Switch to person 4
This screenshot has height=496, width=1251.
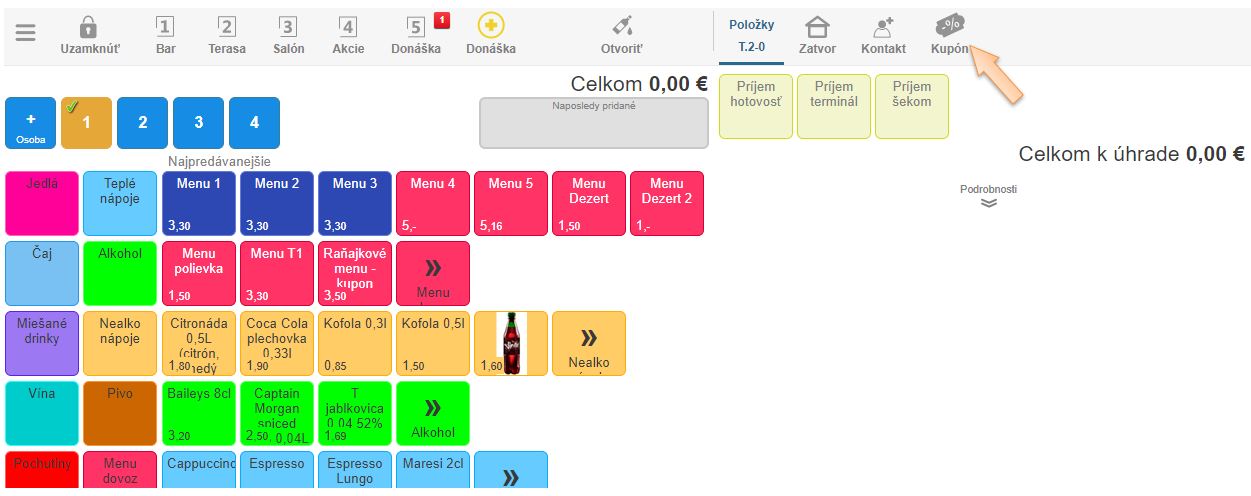click(254, 122)
